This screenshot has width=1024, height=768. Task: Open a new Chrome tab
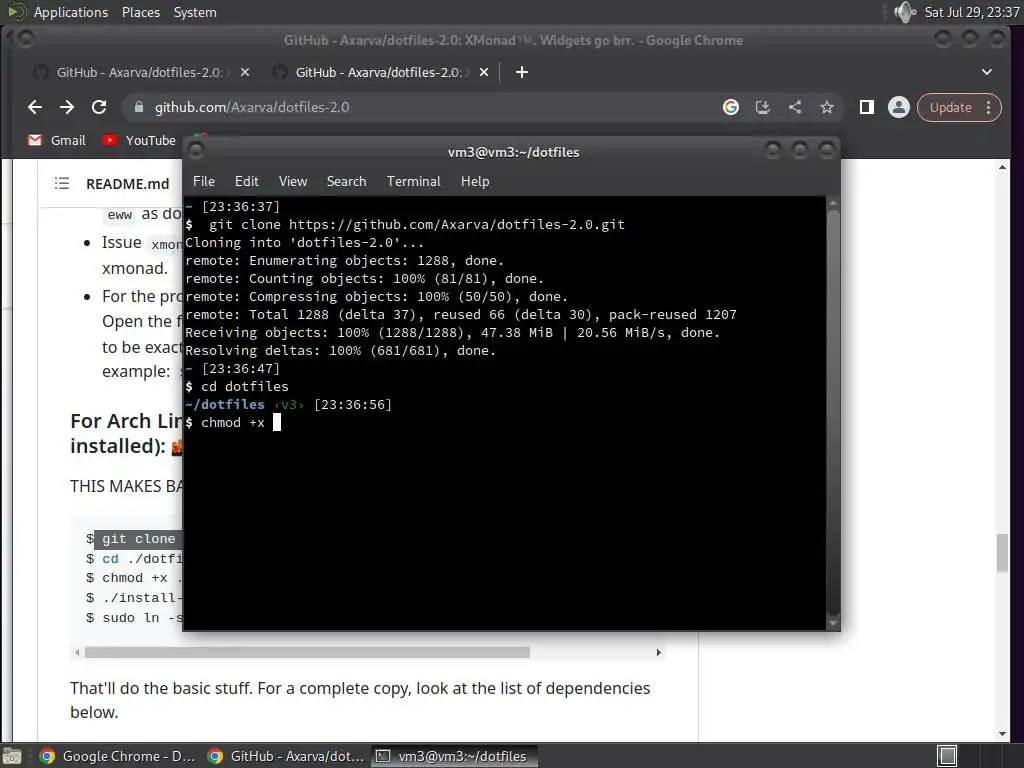[521, 72]
